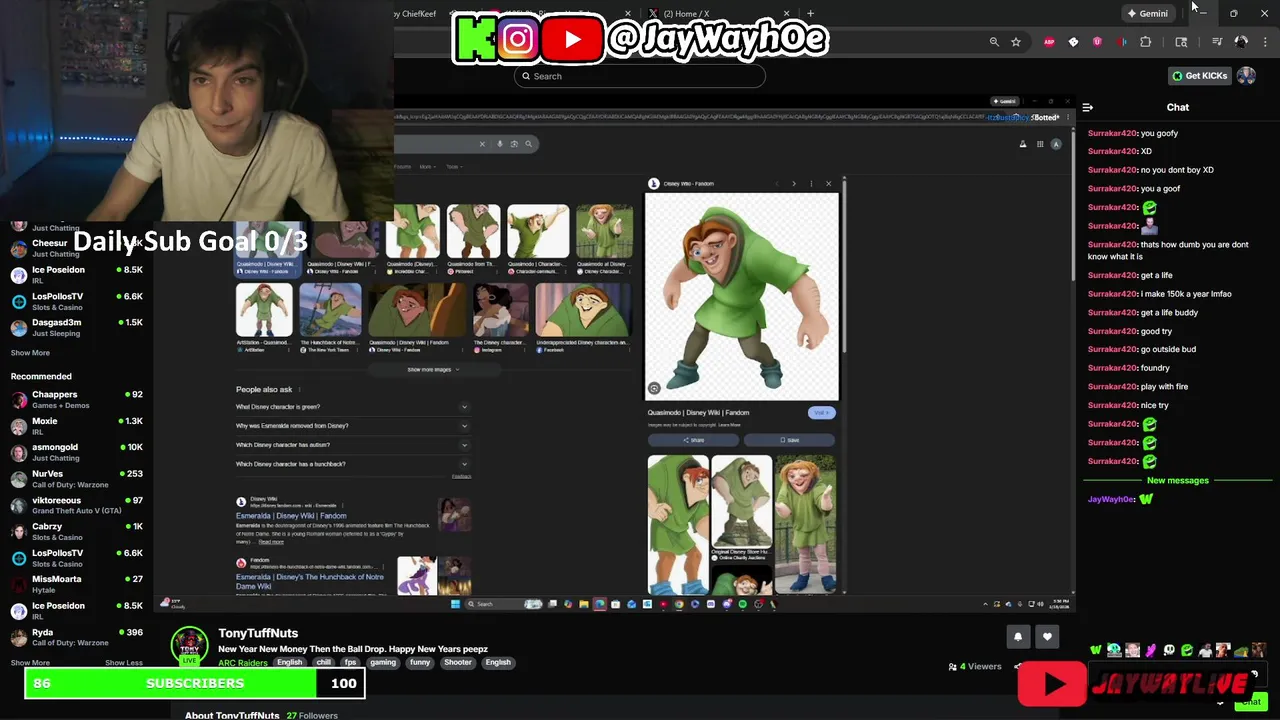Click the TonyTuffNuts channel name
The width and height of the screenshot is (1280, 720).
(x=258, y=633)
